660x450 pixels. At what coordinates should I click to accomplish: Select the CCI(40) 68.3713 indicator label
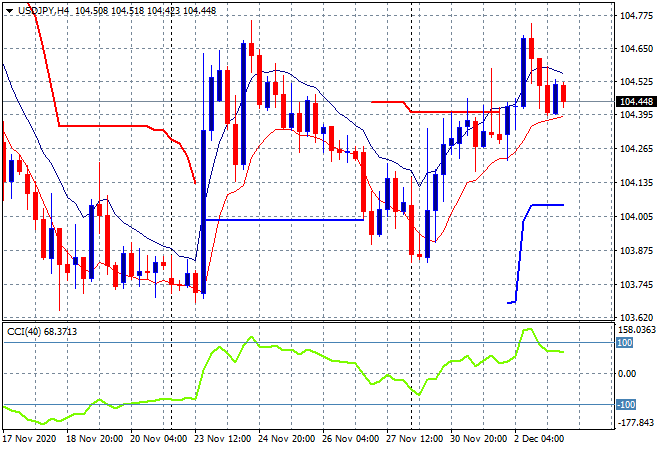point(42,332)
